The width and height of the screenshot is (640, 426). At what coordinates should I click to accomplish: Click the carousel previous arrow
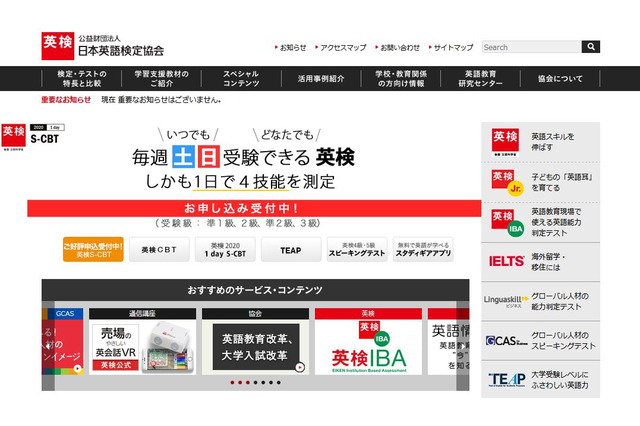tap(48, 346)
